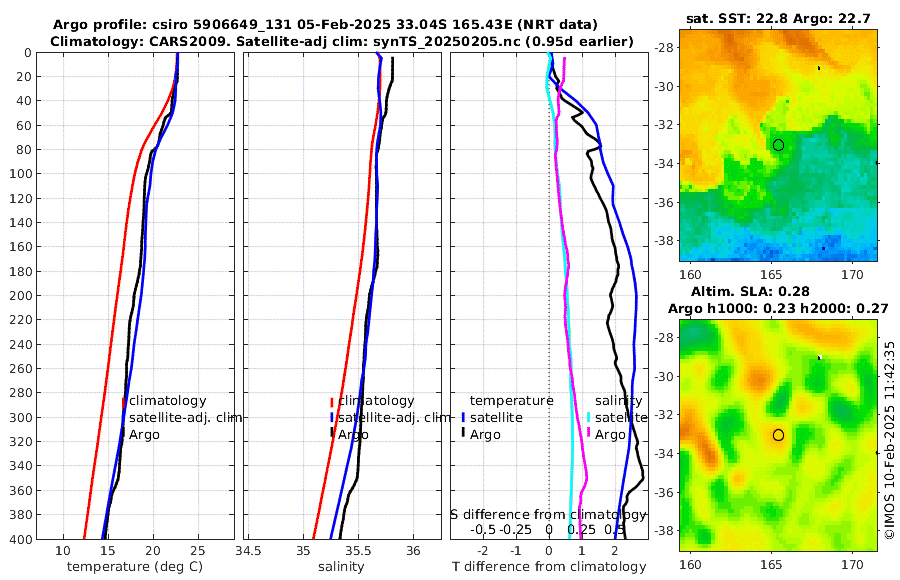Click cyan salinity satellite legend marker
Viewport: 900px width, 580px height.
click(589, 418)
